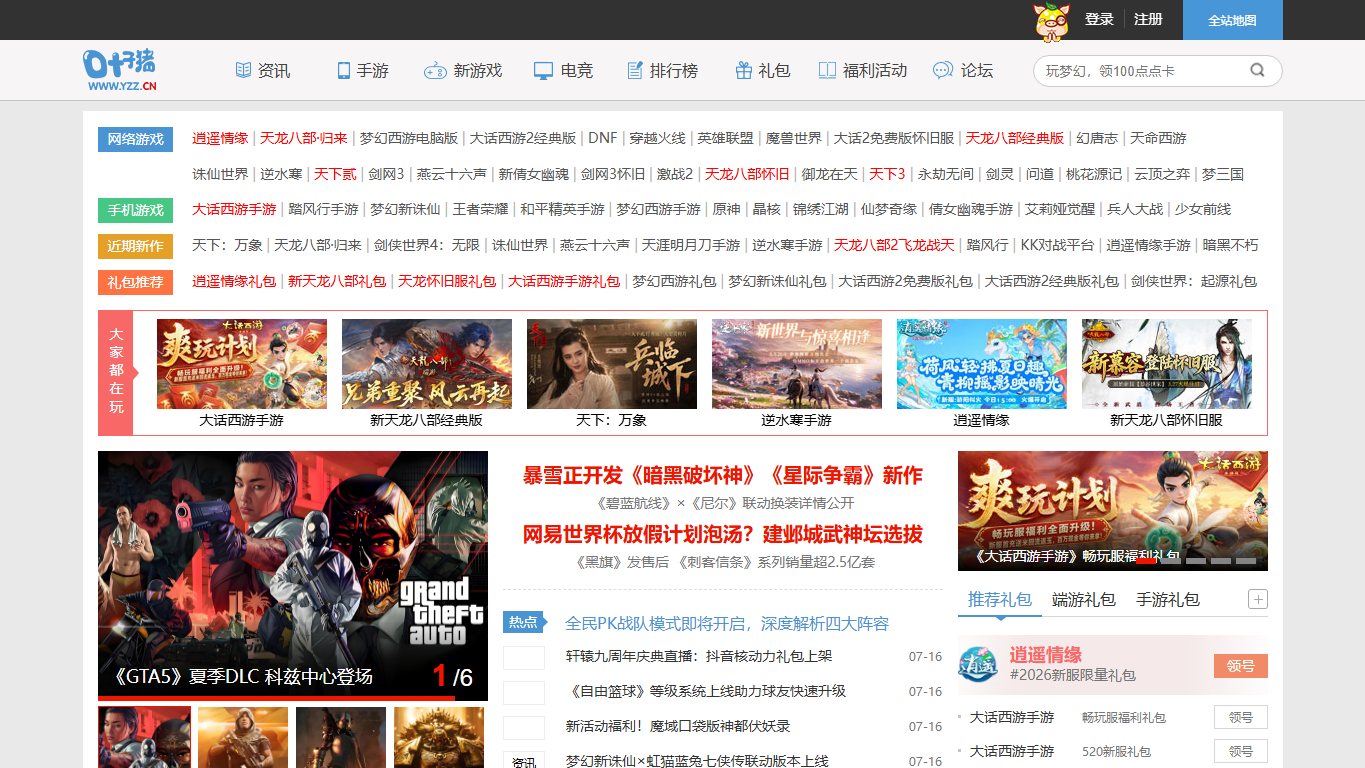Click the 云顶之弈 game link
This screenshot has width=1365, height=768.
click(1161, 175)
